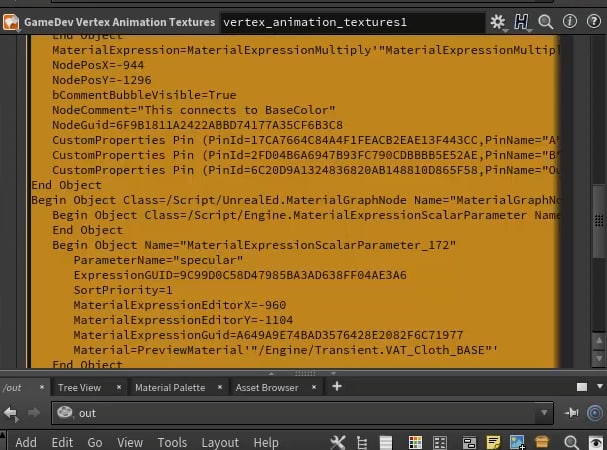This screenshot has height=450, width=607.
Task: Click the parameter pane vertical scrollbar handle
Action: (x=599, y=221)
